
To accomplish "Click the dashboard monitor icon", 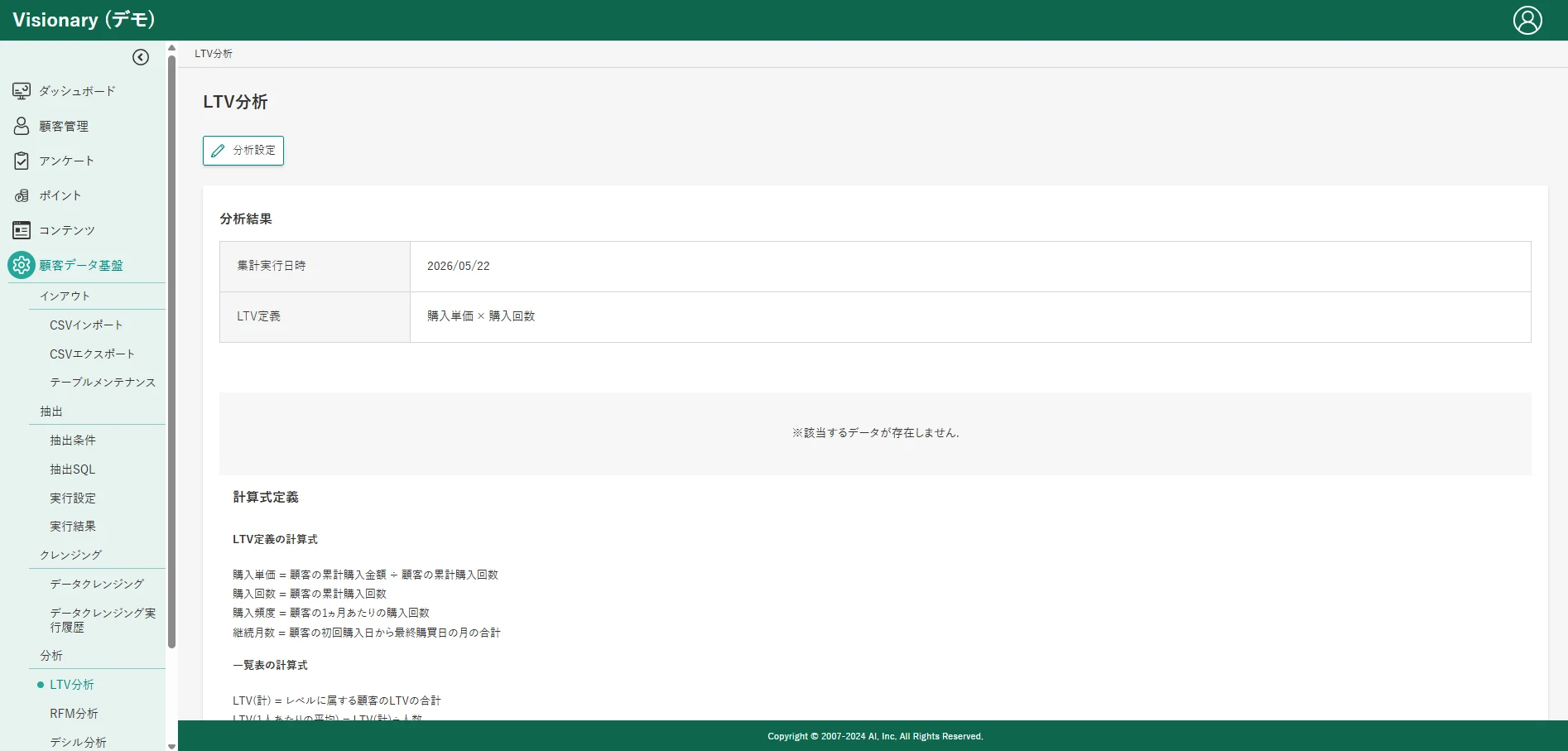I will pos(22,91).
